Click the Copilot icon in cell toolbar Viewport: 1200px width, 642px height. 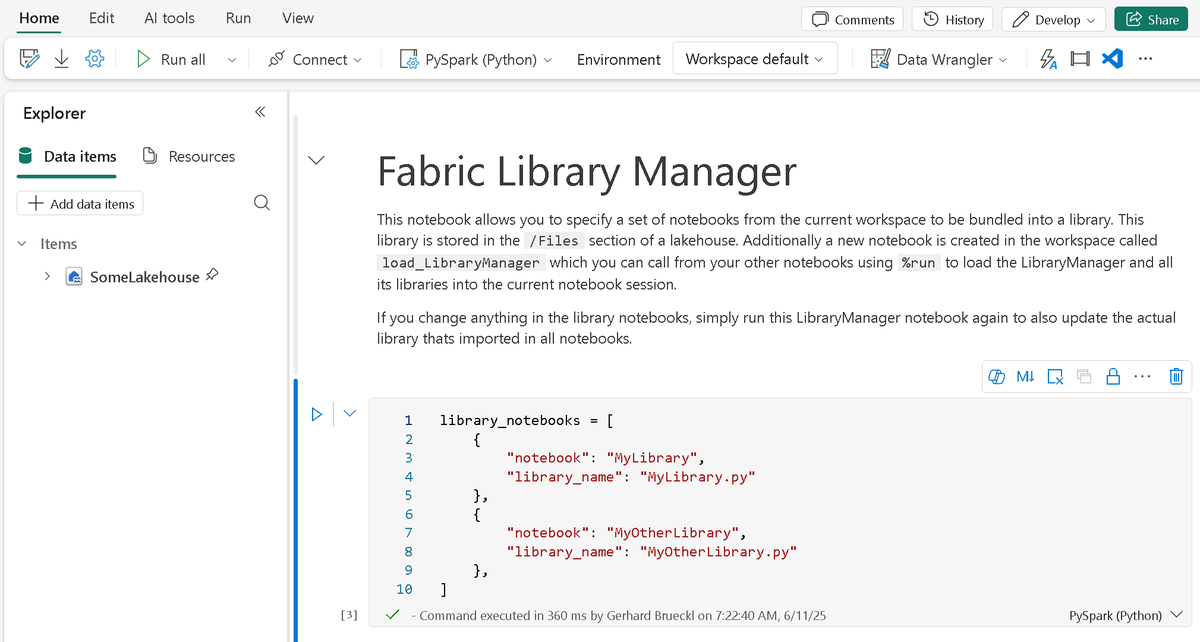996,377
